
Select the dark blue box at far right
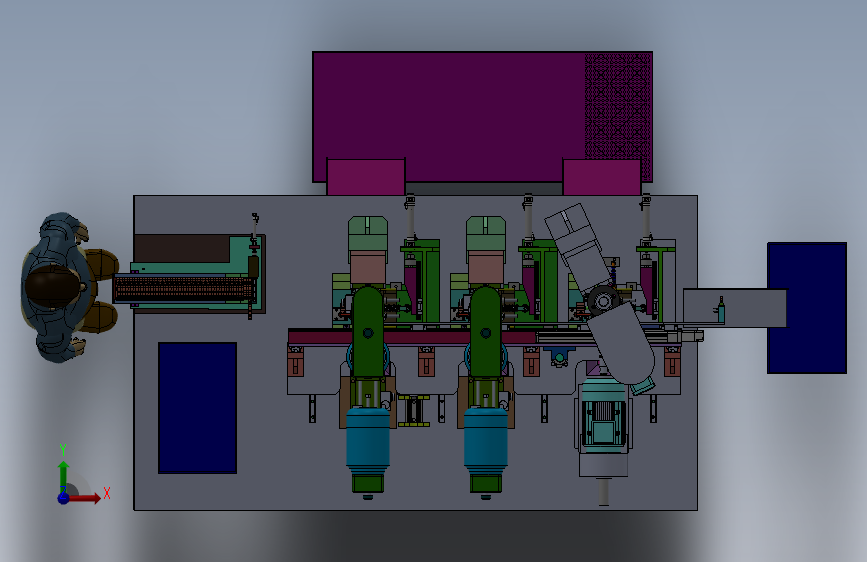coord(807,308)
